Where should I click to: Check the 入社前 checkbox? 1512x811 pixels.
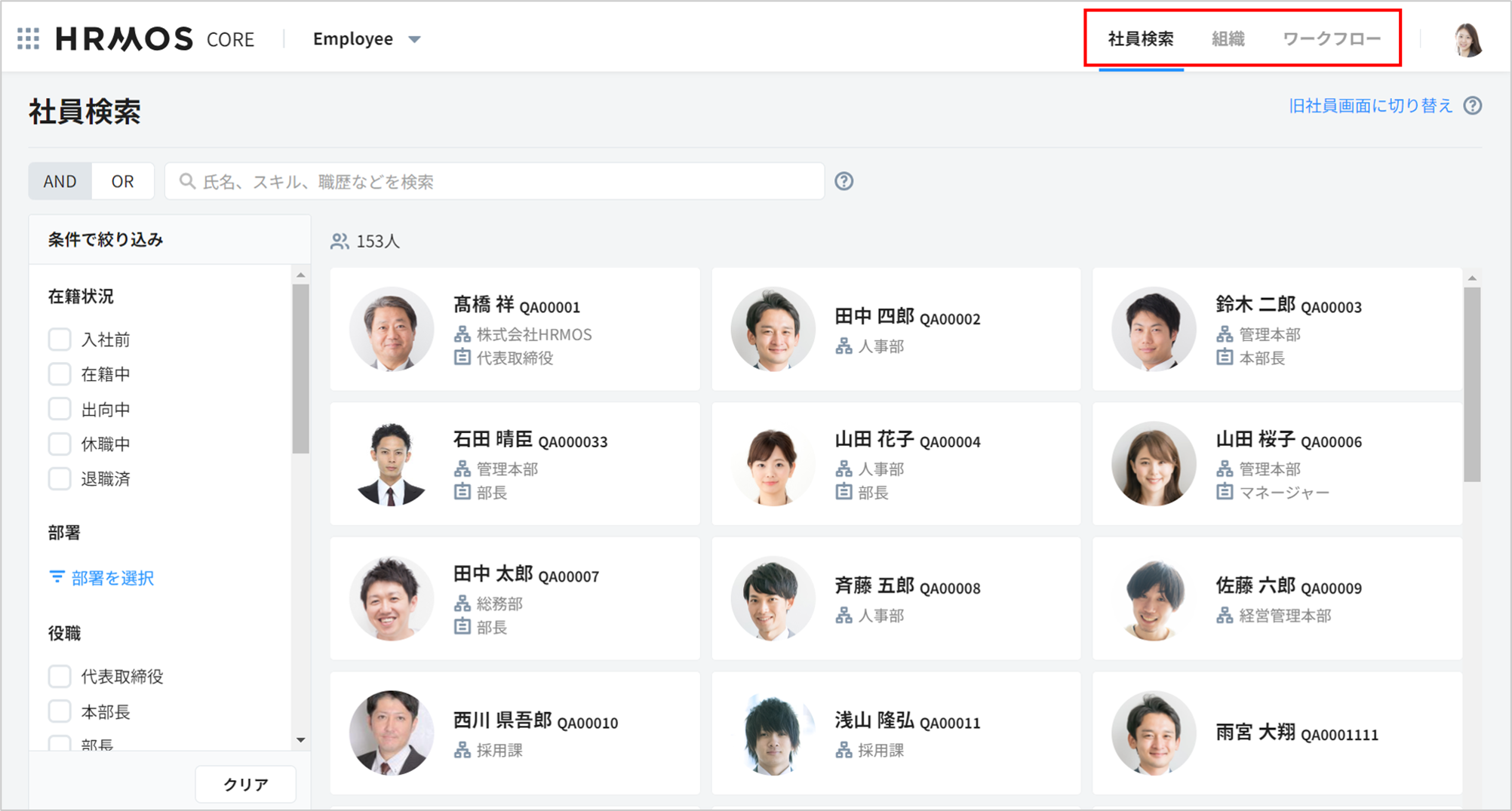point(60,339)
